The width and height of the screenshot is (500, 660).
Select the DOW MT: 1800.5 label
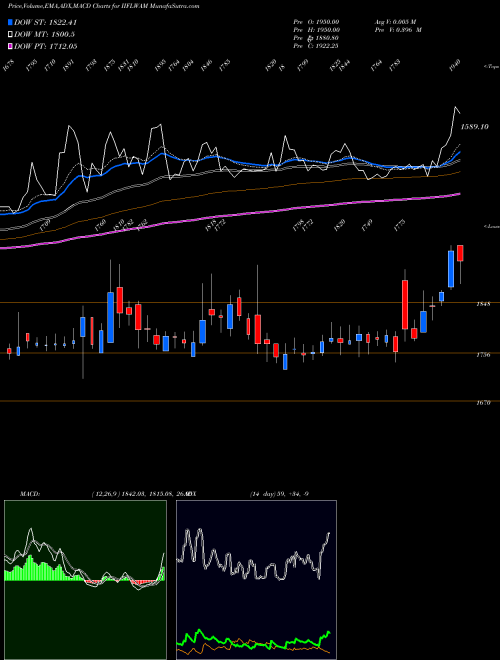pos(45,34)
